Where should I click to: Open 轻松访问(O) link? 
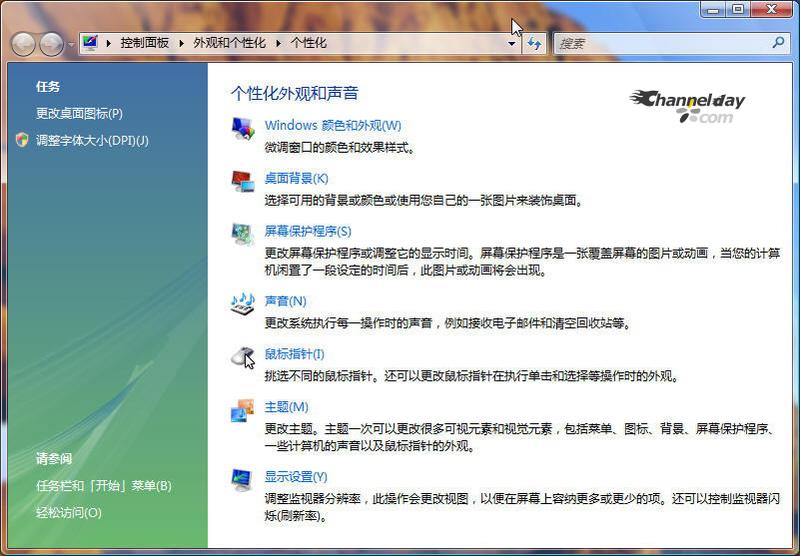(68, 513)
